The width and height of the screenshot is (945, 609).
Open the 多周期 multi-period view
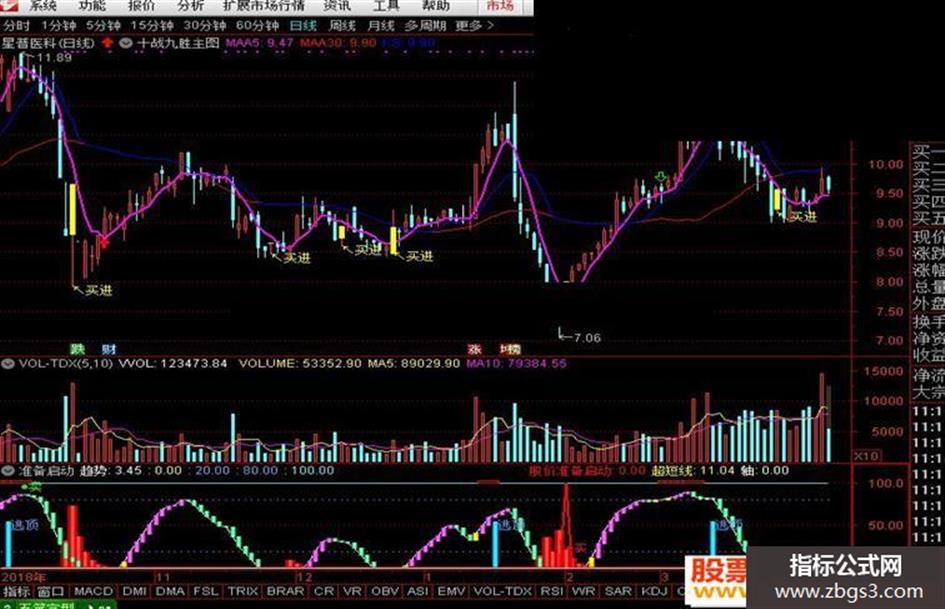(x=425, y=25)
